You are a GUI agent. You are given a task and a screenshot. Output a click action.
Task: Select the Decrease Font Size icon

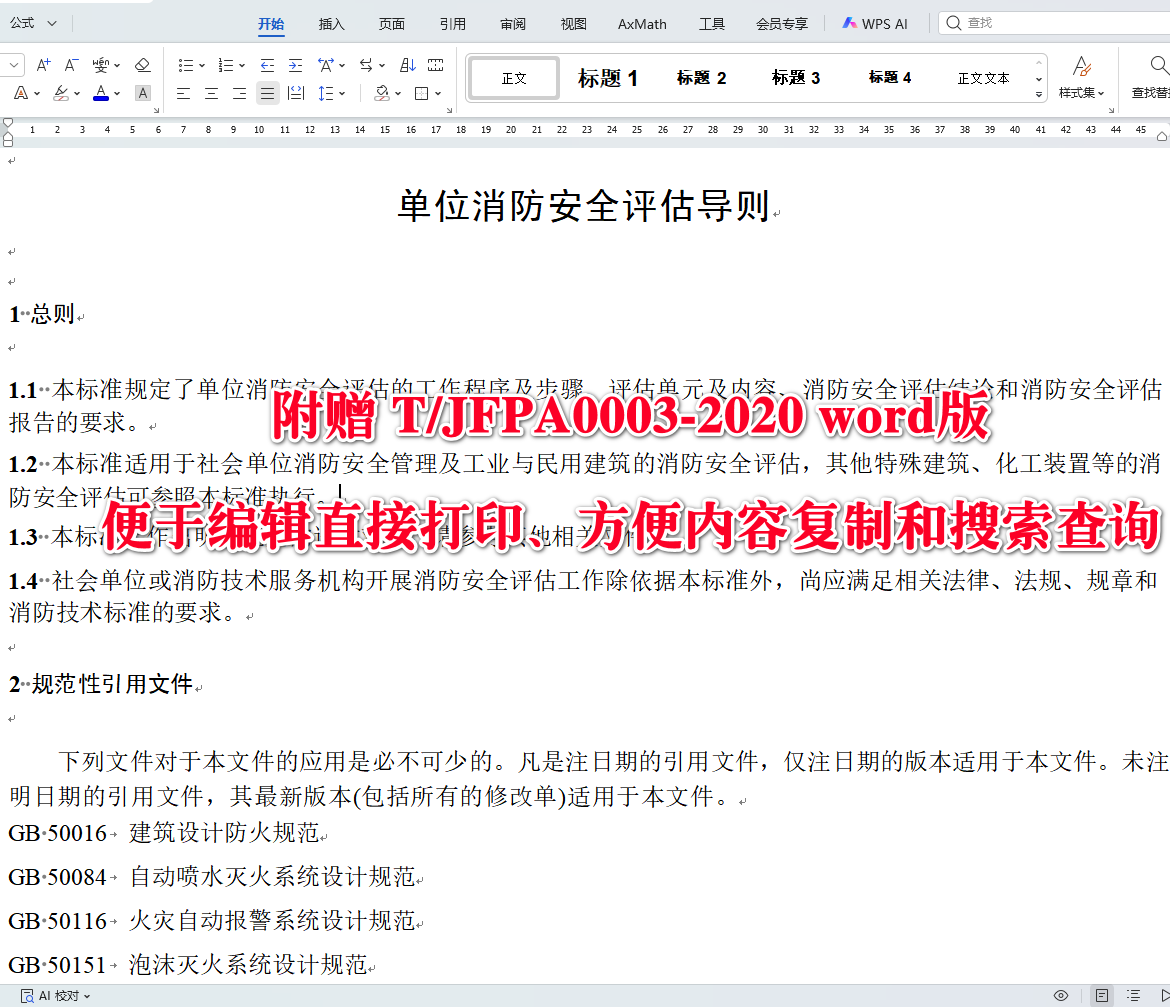coord(70,66)
